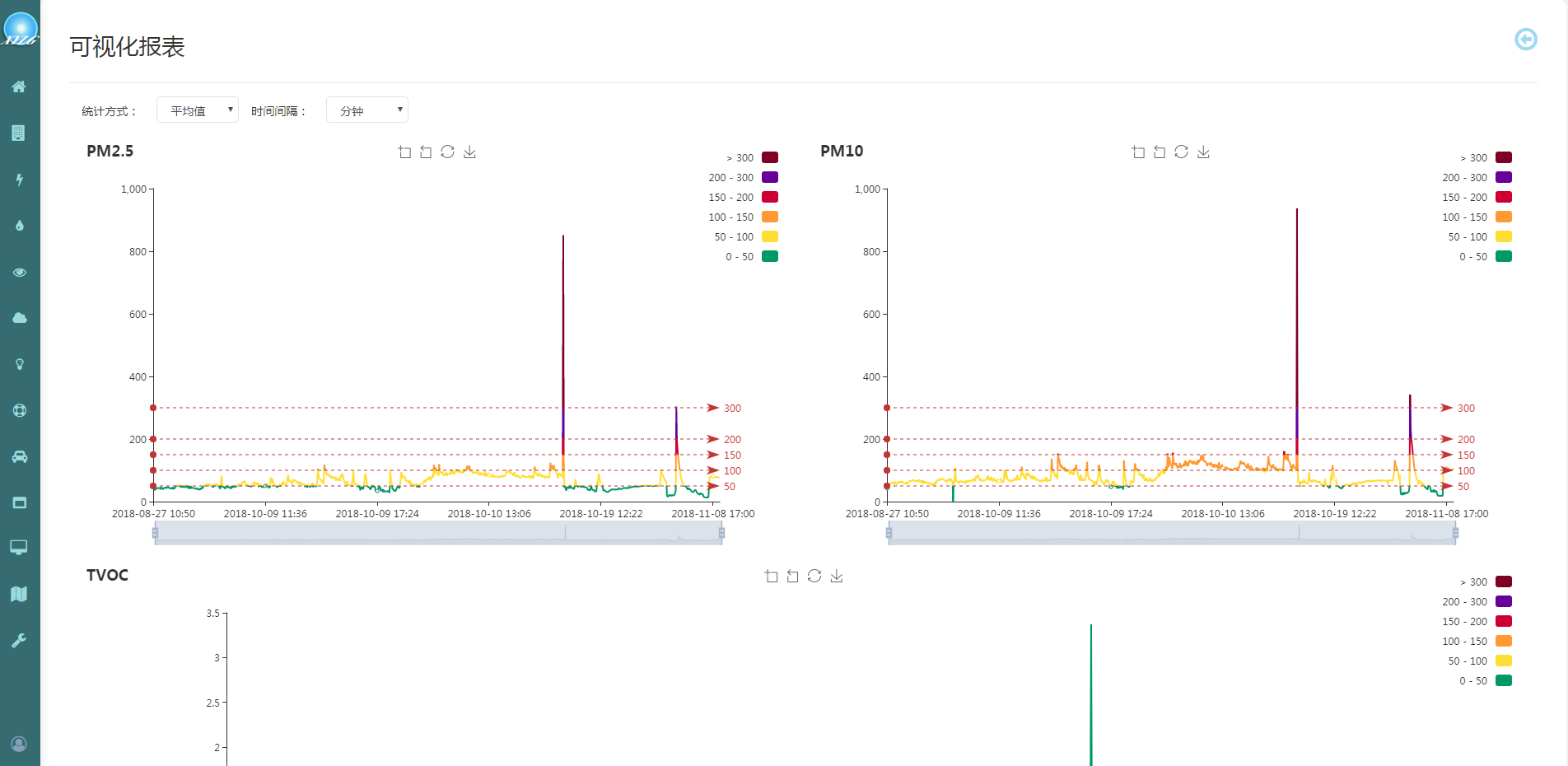The image size is (1568, 766).
Task: Click the yellow 50 - 100 swatch in PM10 legend
Action: click(1504, 236)
